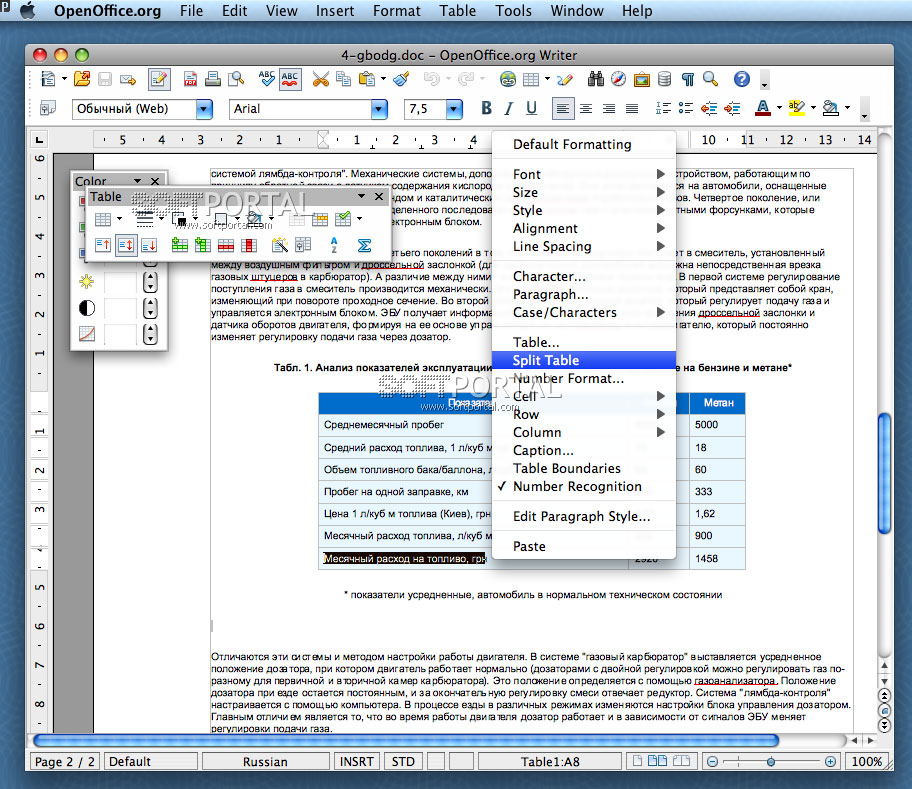Click Insert Column in Table toolbar
Image resolution: width=912 pixels, height=789 pixels.
click(202, 245)
